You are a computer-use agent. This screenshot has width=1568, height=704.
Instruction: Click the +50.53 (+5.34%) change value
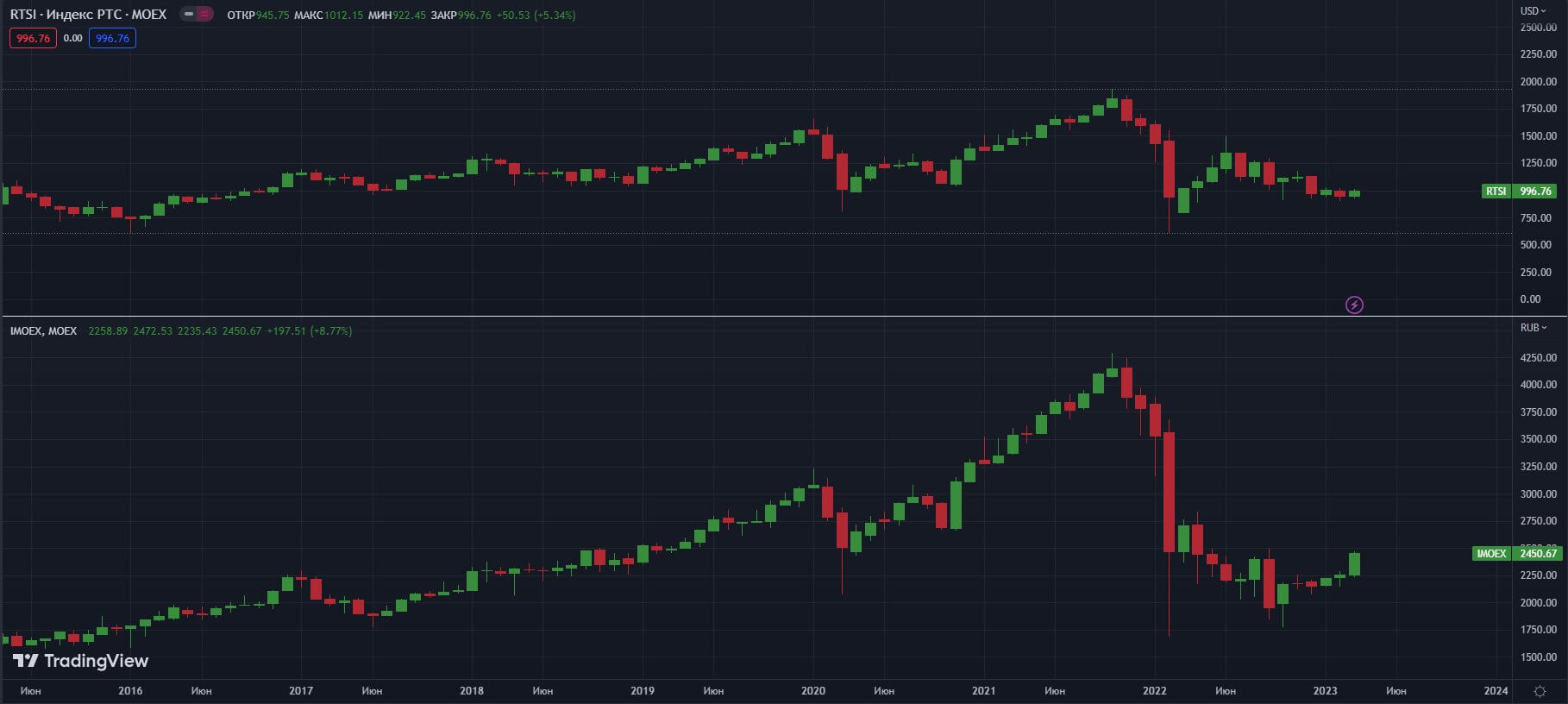(x=536, y=16)
